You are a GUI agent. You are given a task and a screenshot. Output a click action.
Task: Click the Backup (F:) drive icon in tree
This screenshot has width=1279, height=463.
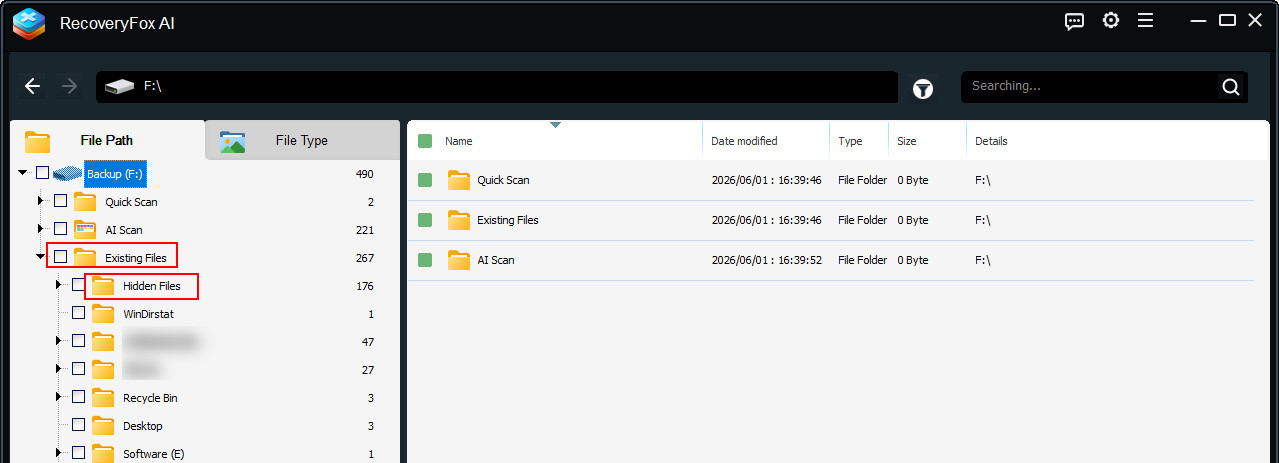tap(68, 174)
